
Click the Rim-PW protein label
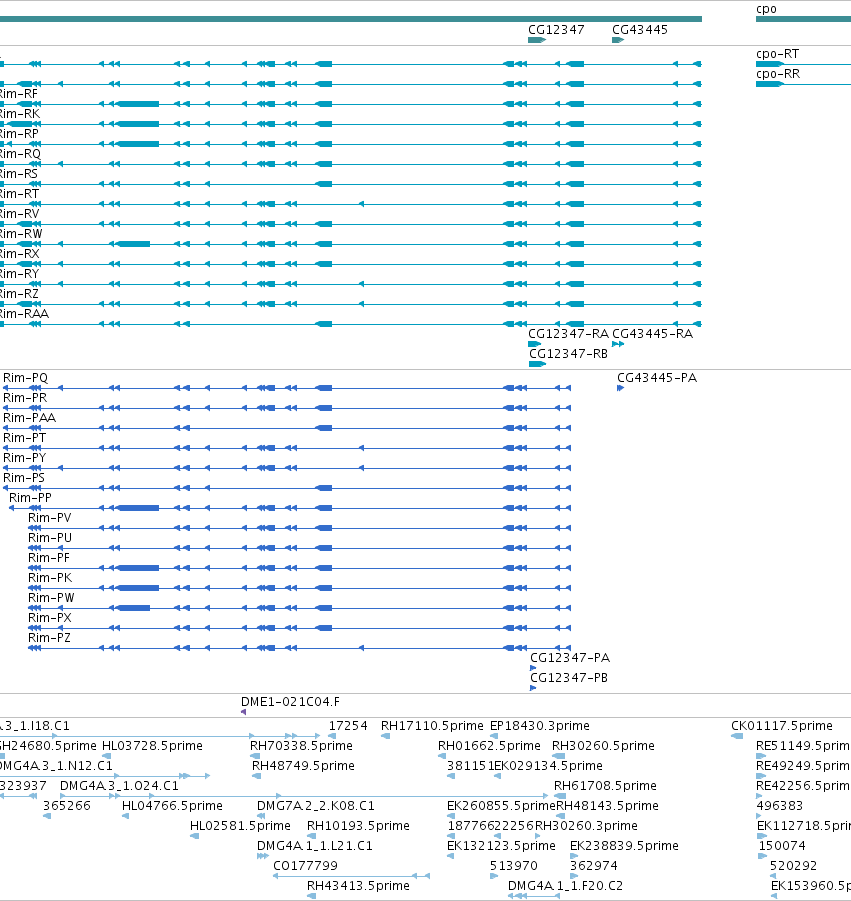tap(51, 598)
